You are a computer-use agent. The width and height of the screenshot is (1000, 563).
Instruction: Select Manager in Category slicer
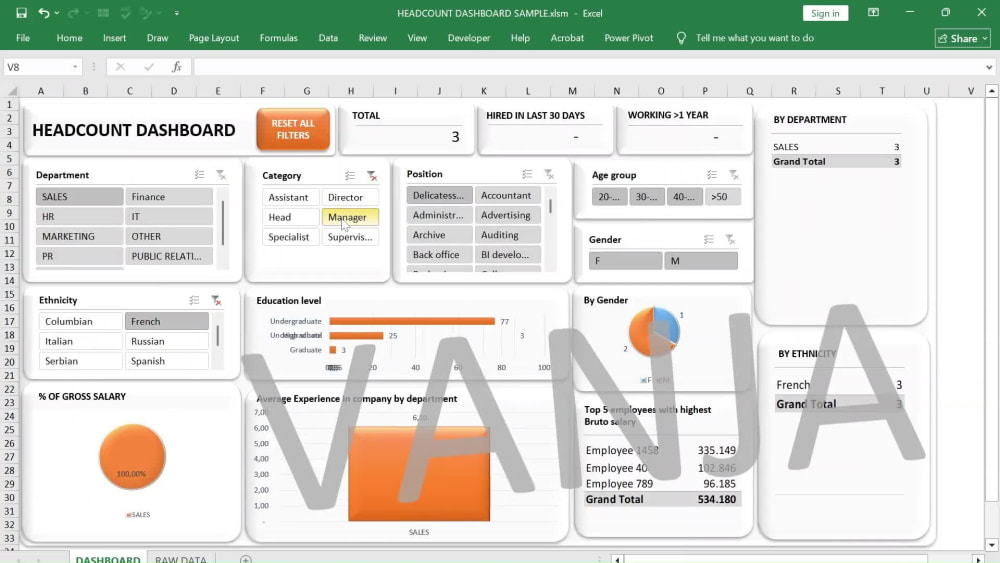coord(350,217)
